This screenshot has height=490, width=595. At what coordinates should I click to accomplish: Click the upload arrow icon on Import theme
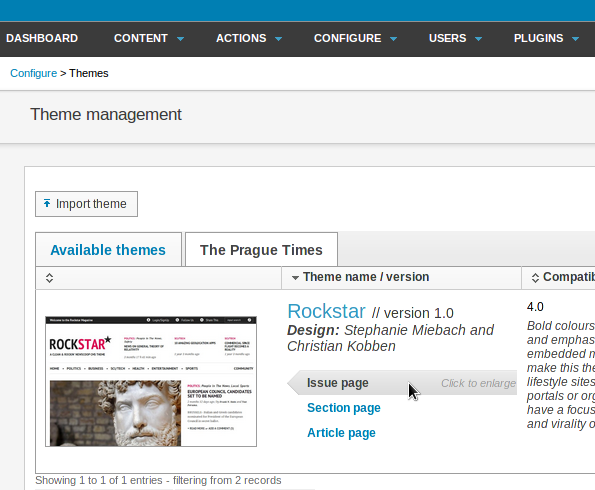click(47, 203)
